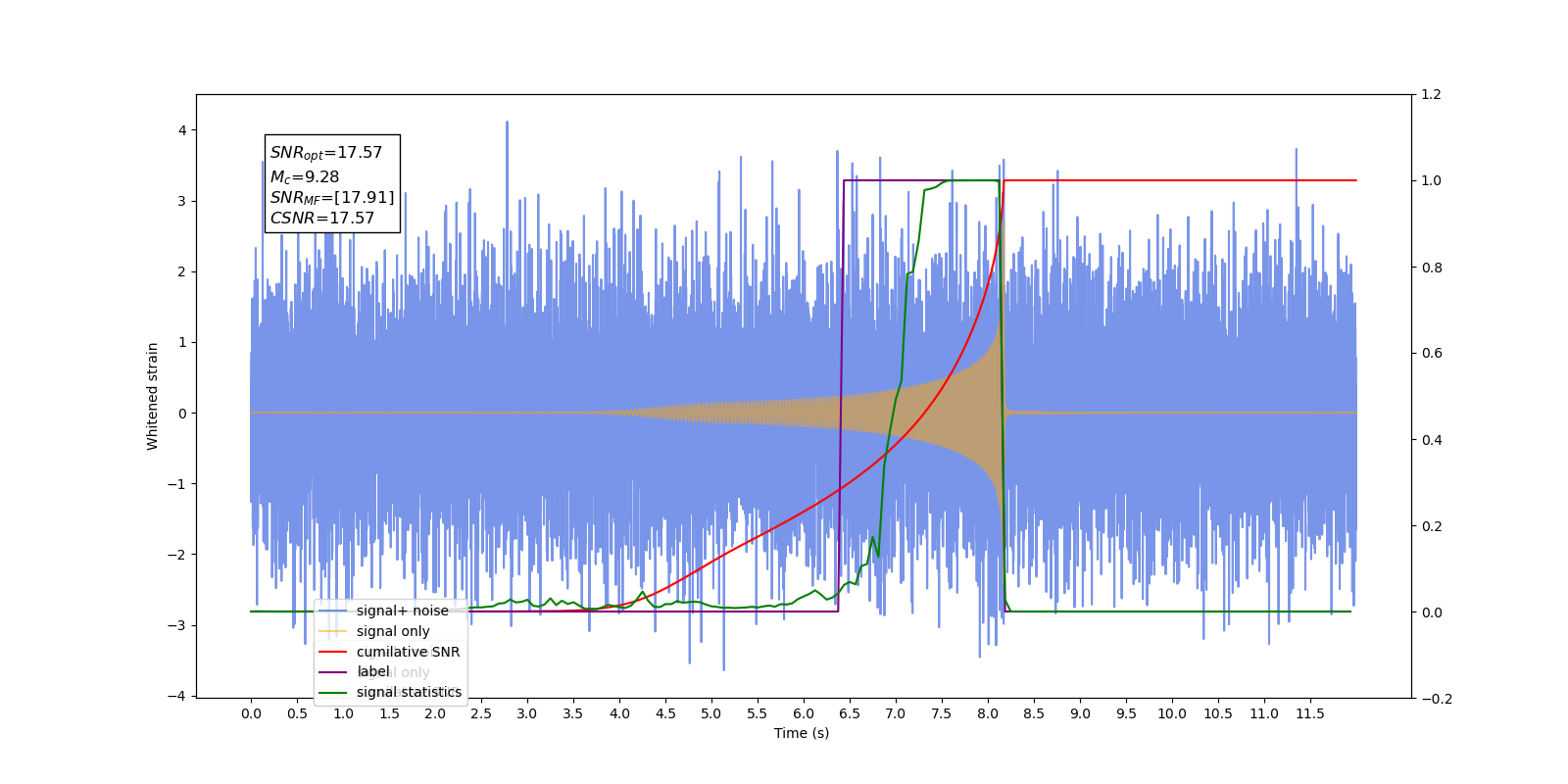Click the x-axis tick label 5.0

pyautogui.click(x=711, y=713)
